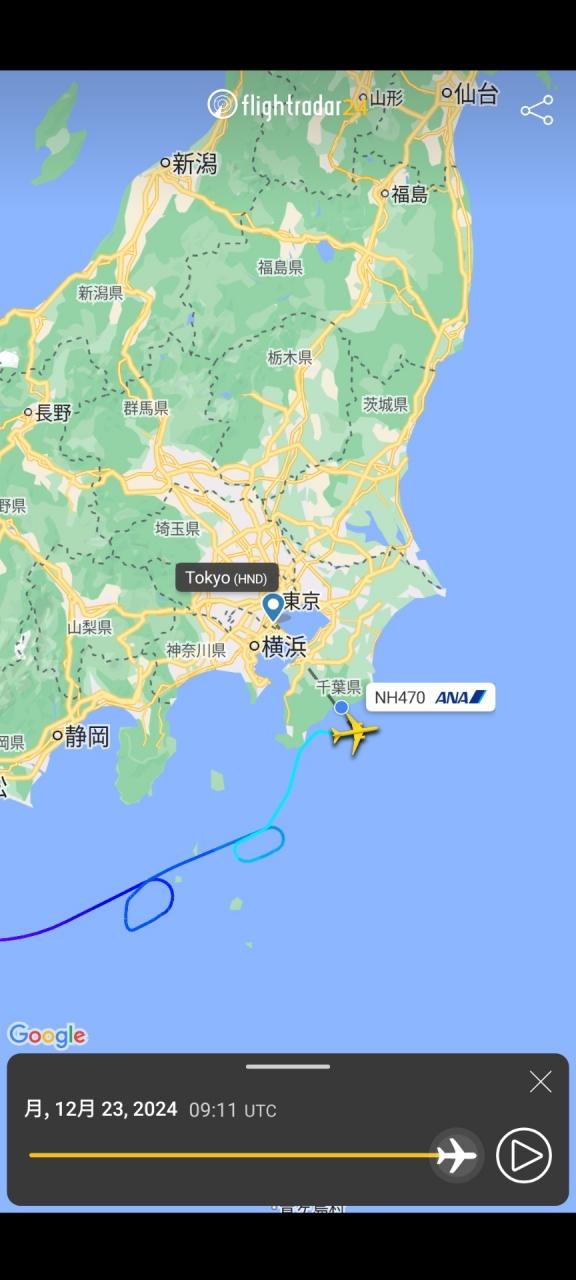
Task: Tap the 新潟 city marker
Action: (166, 162)
